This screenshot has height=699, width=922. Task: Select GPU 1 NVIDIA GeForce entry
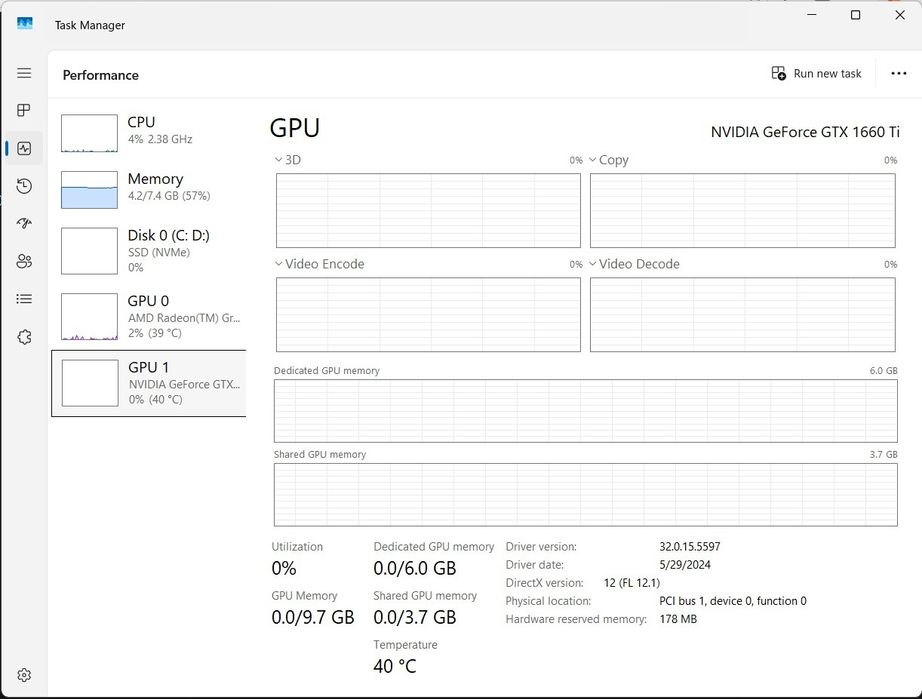coord(149,383)
